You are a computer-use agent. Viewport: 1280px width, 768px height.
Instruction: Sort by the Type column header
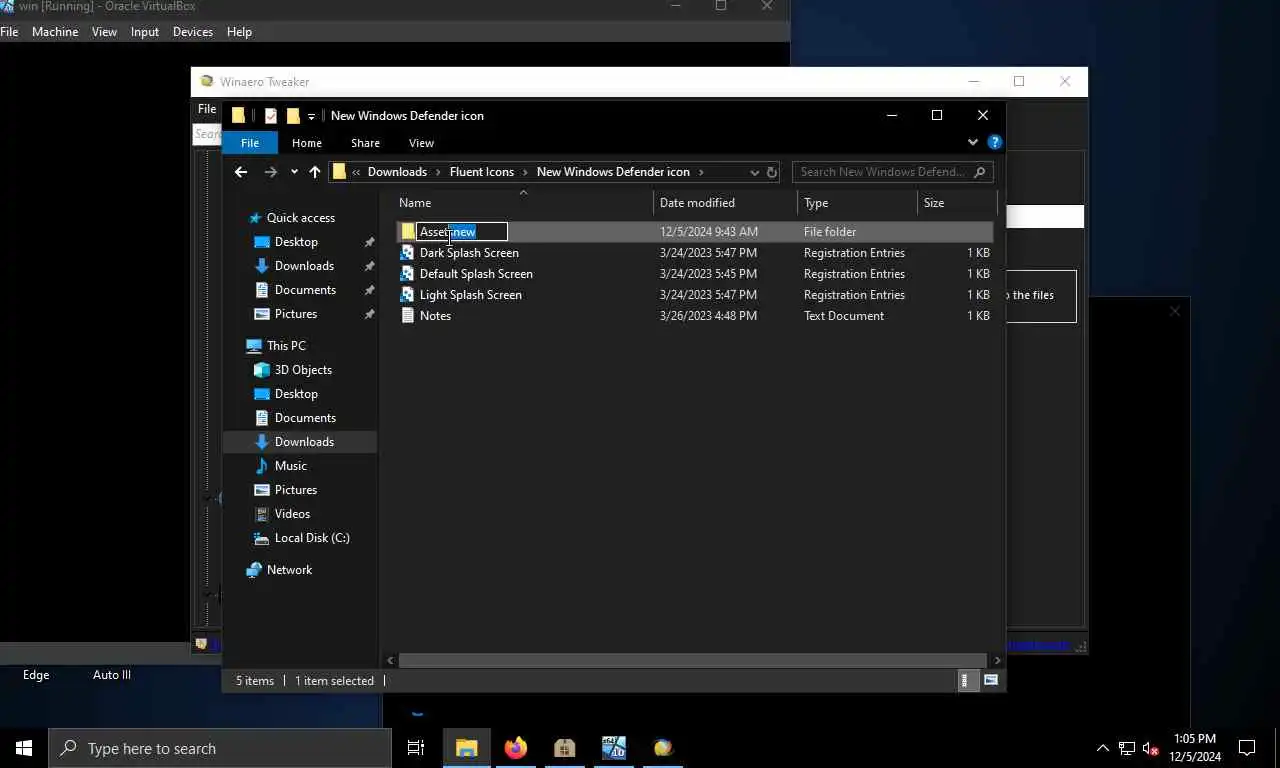click(857, 203)
